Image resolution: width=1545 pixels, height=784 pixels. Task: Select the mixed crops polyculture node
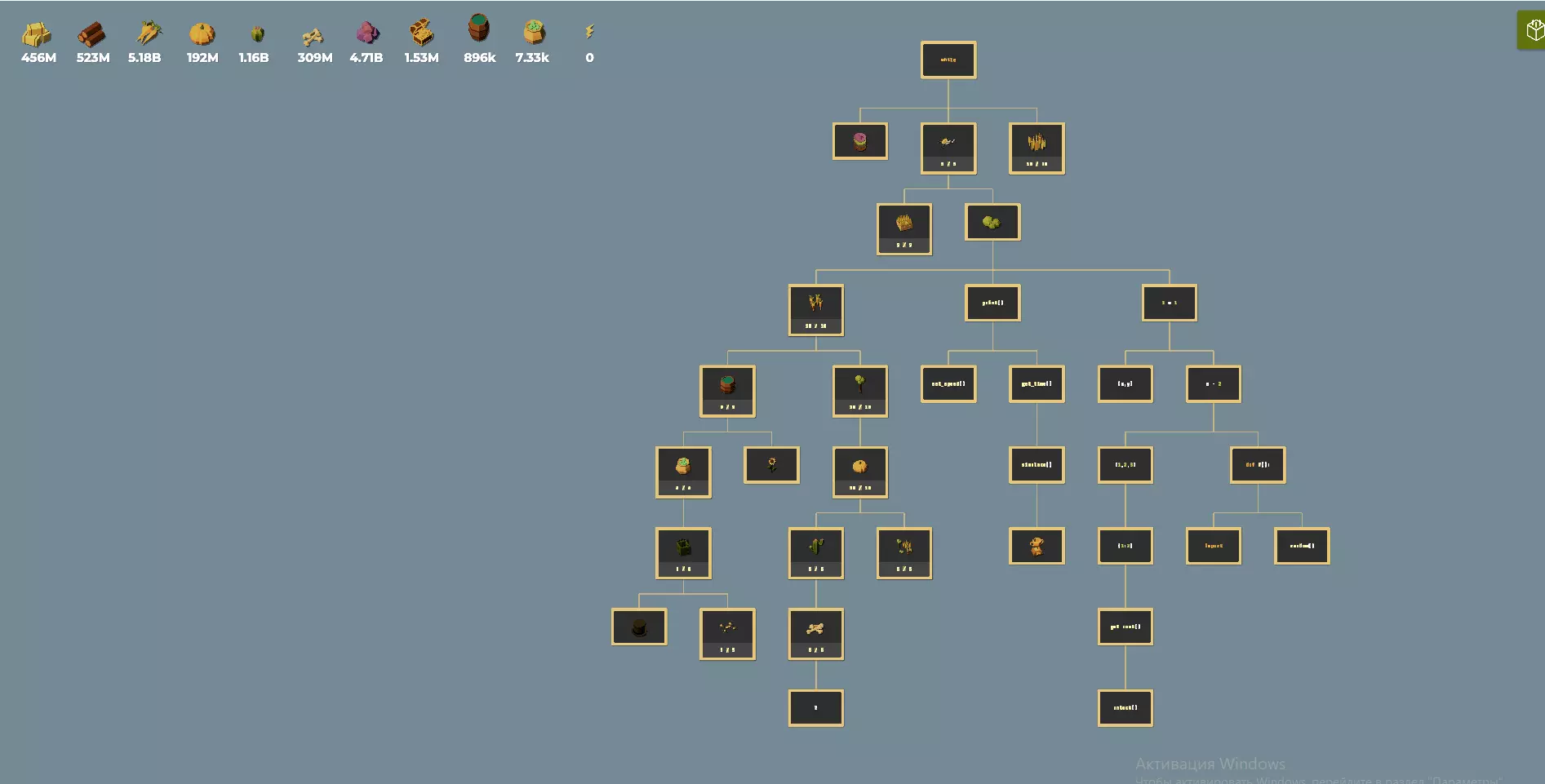click(904, 552)
